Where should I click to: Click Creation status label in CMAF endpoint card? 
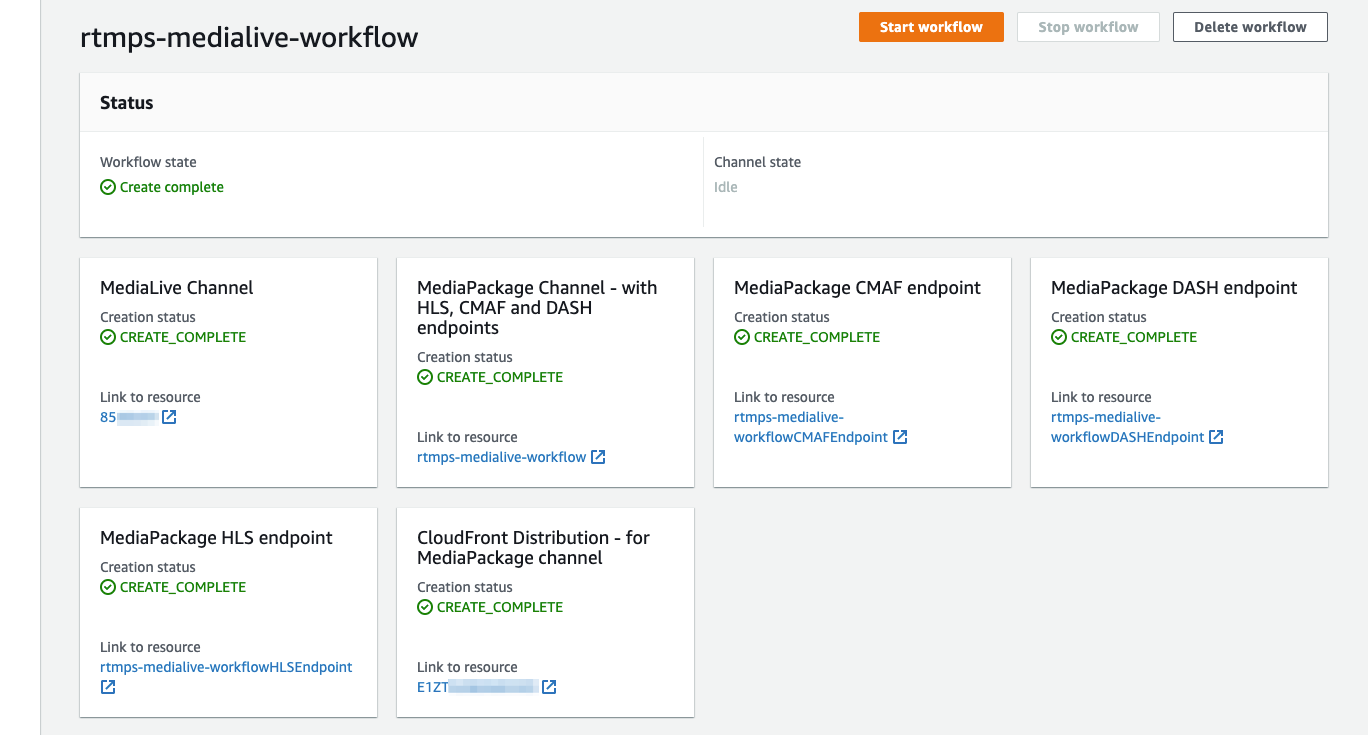782,317
